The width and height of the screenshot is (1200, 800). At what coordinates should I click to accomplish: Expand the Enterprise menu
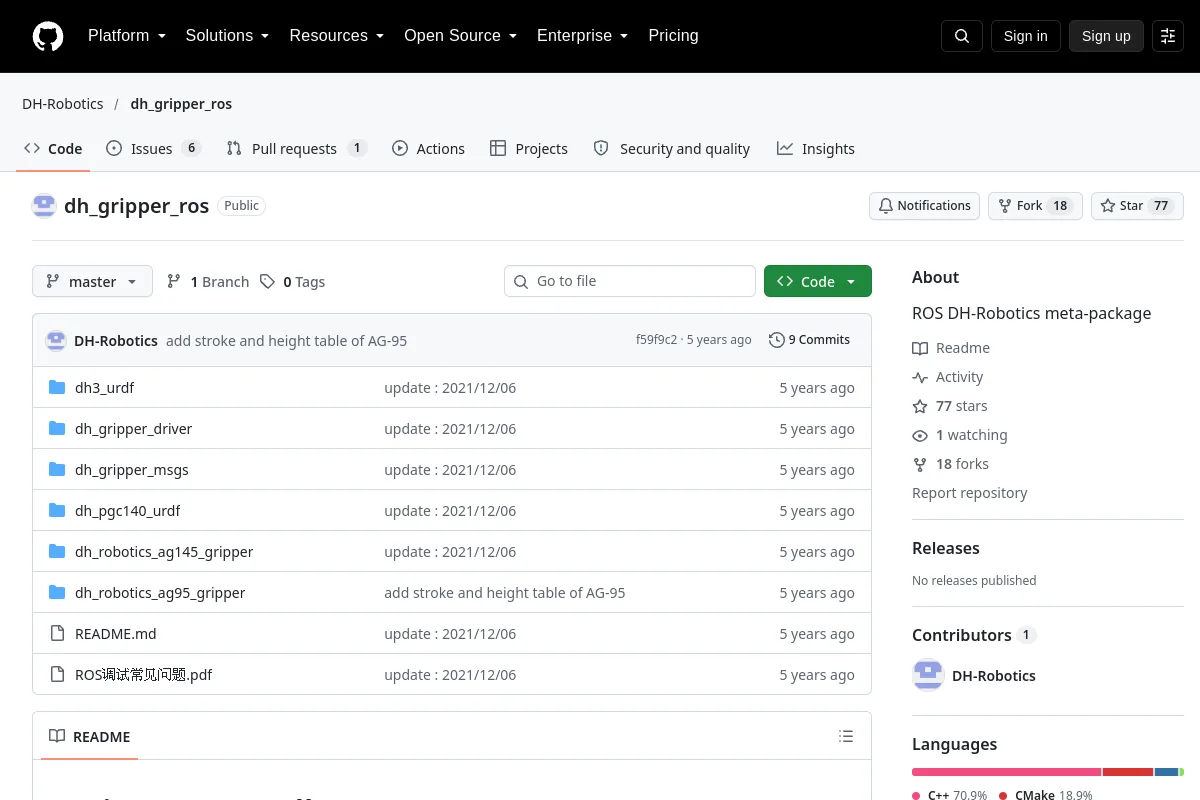(x=582, y=36)
